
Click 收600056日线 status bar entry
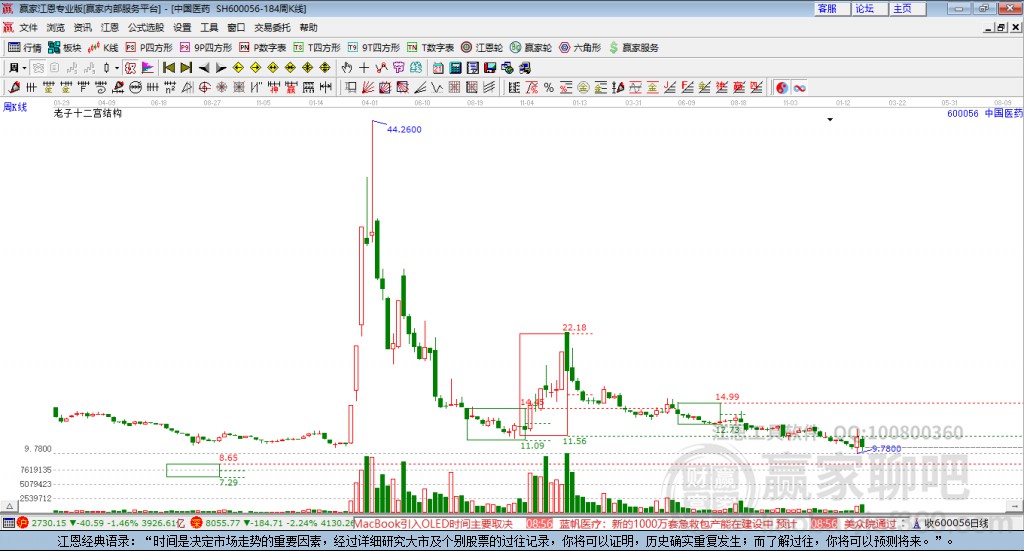coord(955,523)
